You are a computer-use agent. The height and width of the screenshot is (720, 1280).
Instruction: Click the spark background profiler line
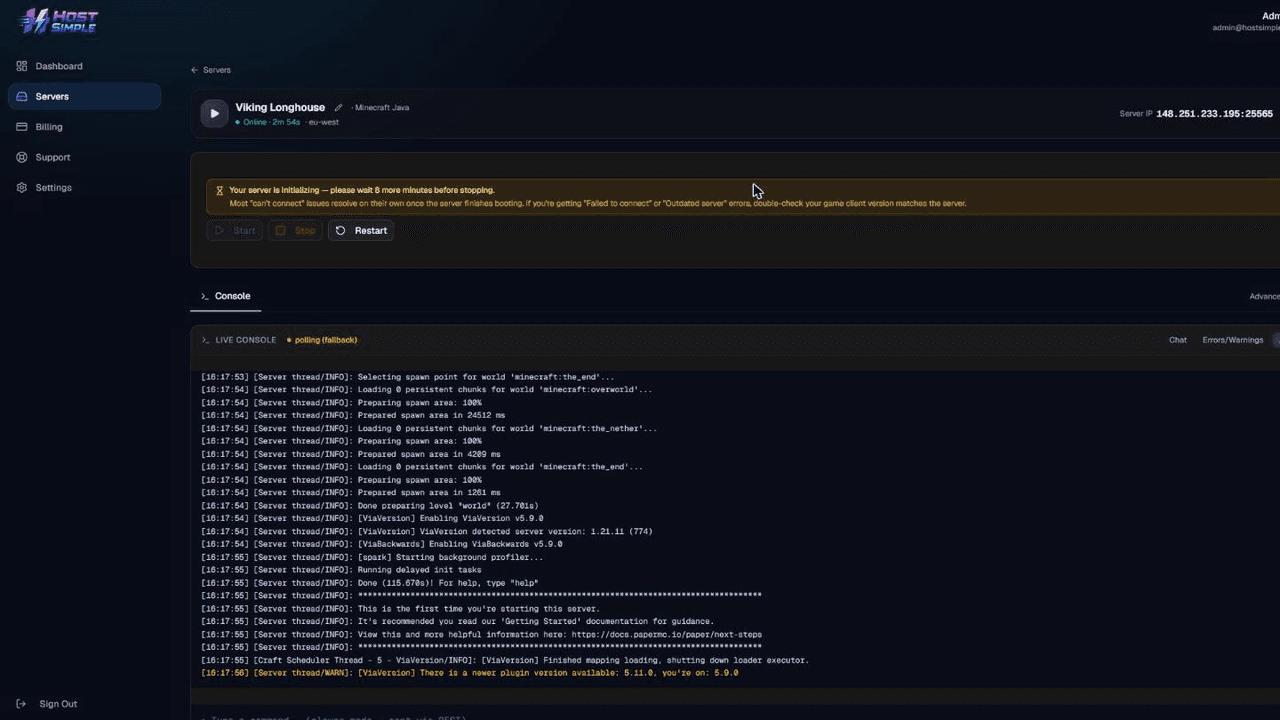[x=372, y=557]
